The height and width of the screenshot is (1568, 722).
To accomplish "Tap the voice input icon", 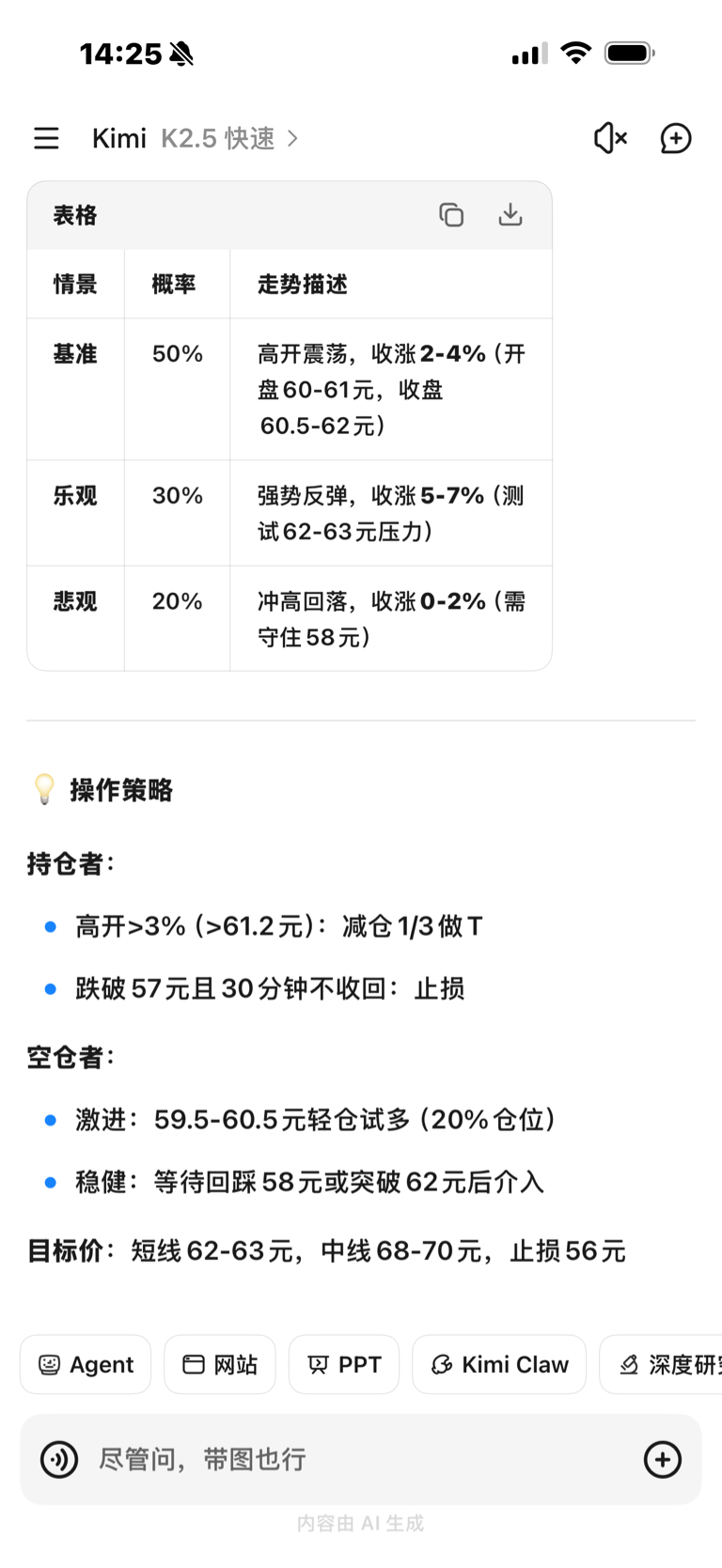I will (59, 1459).
